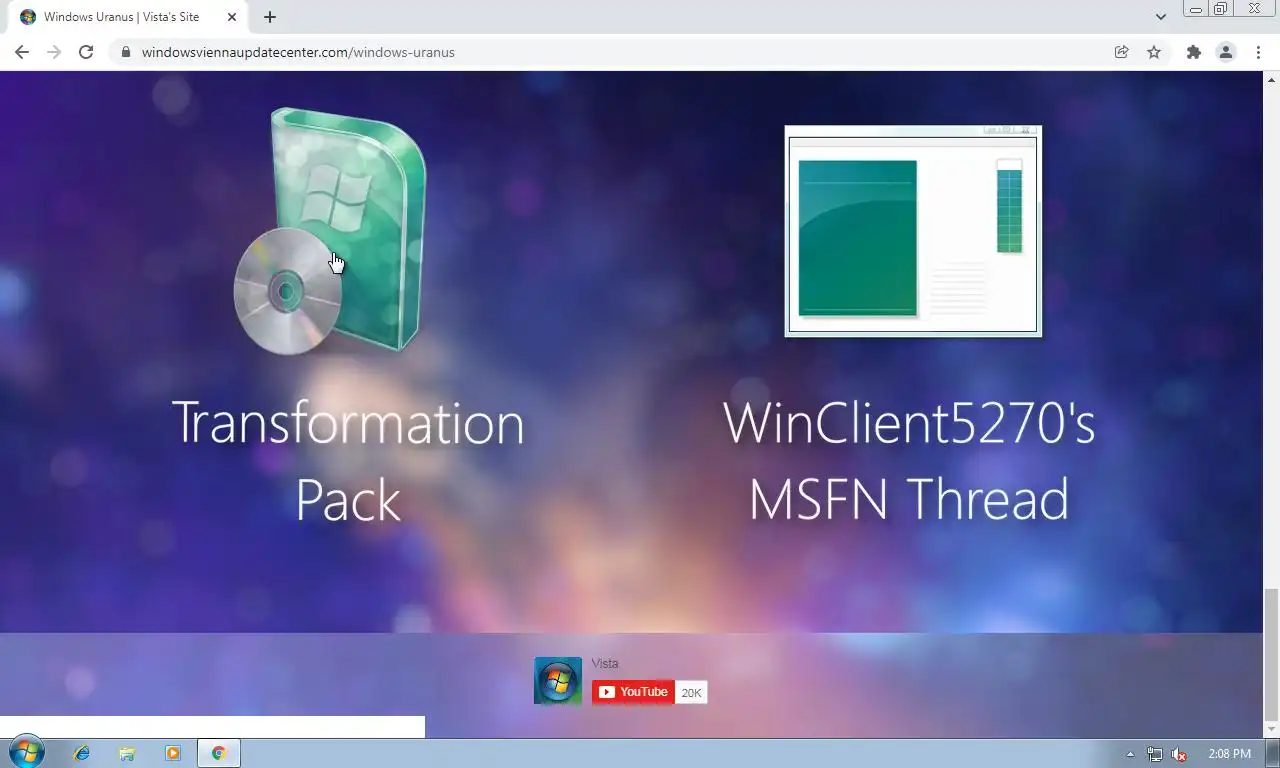Show hidden system tray icons
This screenshot has width=1280, height=768.
tap(1131, 754)
